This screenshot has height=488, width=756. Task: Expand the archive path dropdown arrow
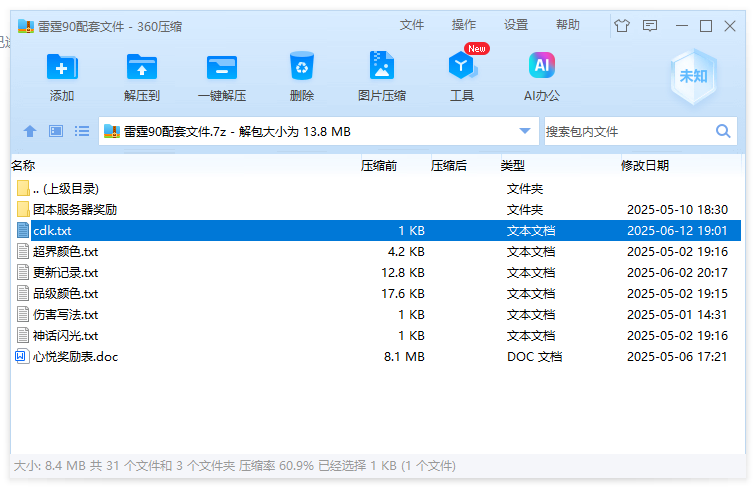click(525, 131)
